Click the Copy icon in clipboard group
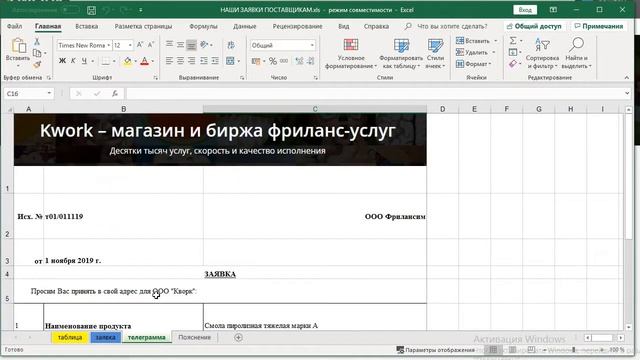The width and height of the screenshot is (640, 360). coord(37,53)
